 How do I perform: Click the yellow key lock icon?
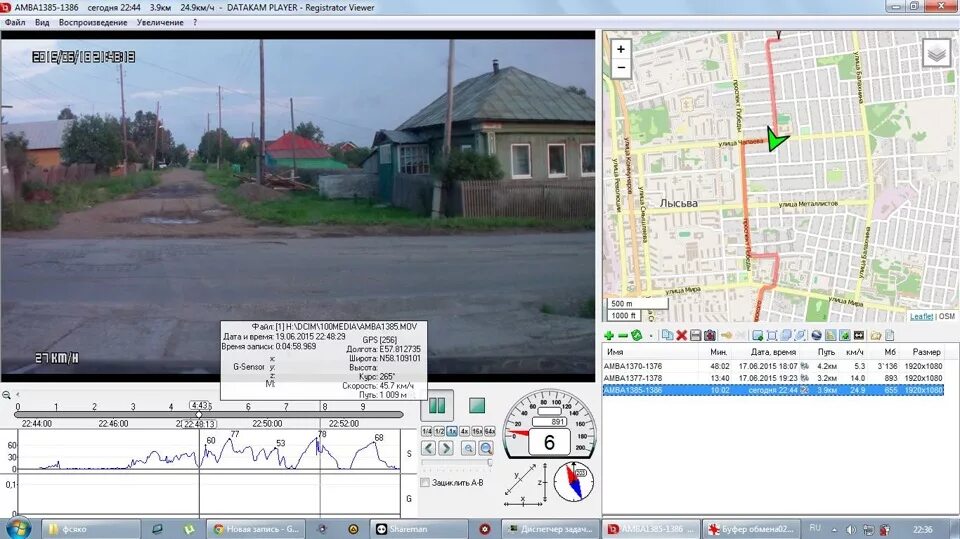pyautogui.click(x=726, y=336)
